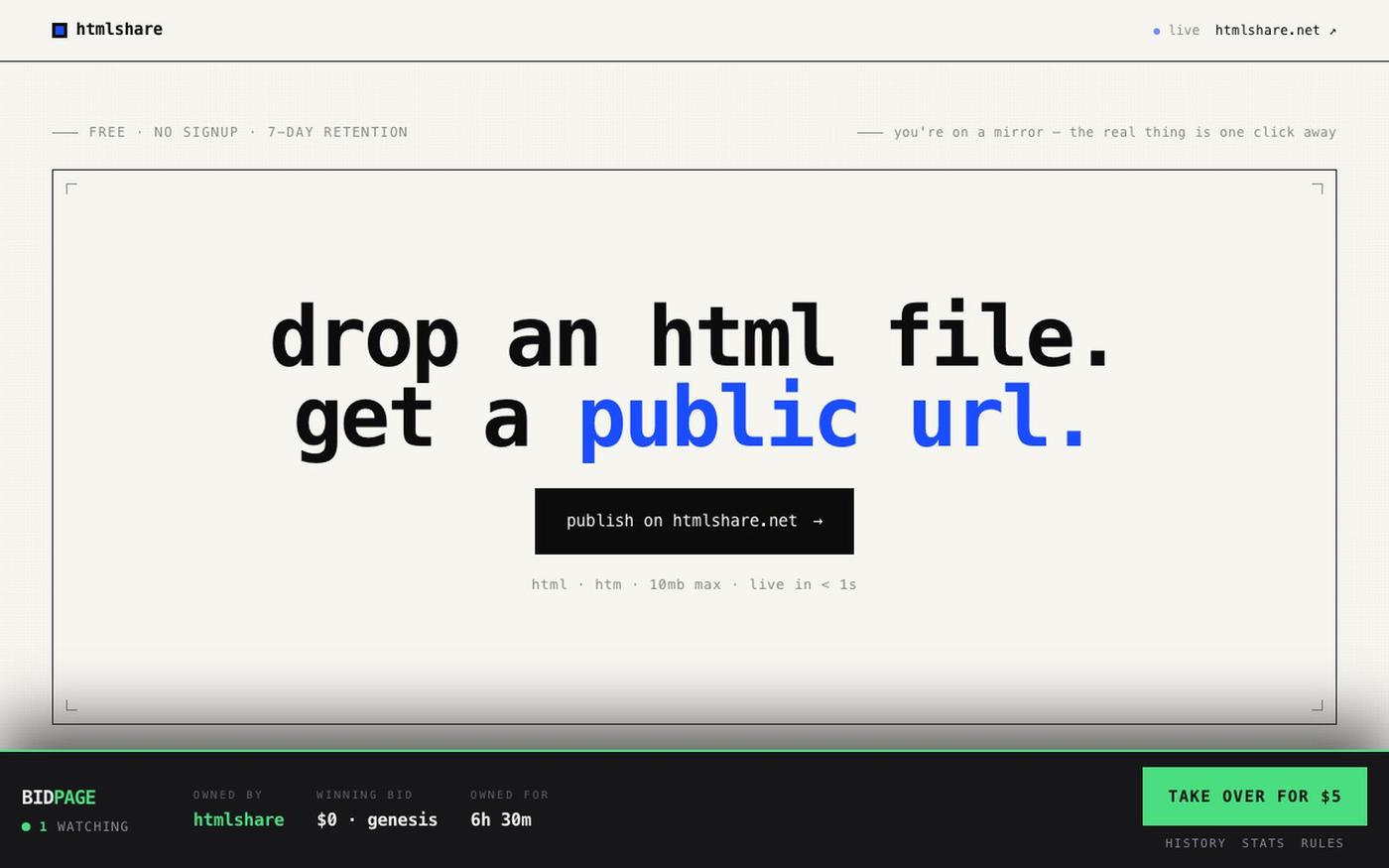Click the green watching indicator dot
This screenshot has height=868, width=1389.
point(26,826)
